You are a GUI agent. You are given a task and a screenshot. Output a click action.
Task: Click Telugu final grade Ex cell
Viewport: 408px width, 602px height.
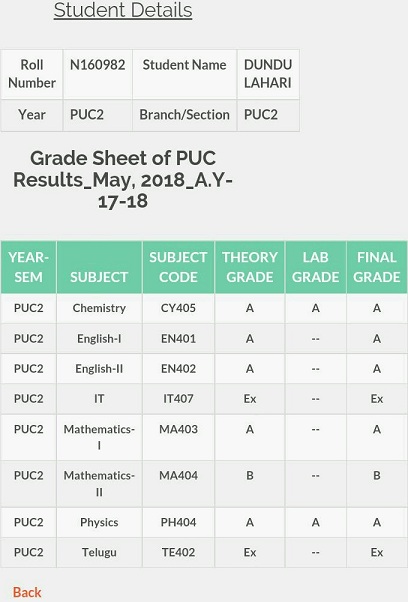(377, 552)
